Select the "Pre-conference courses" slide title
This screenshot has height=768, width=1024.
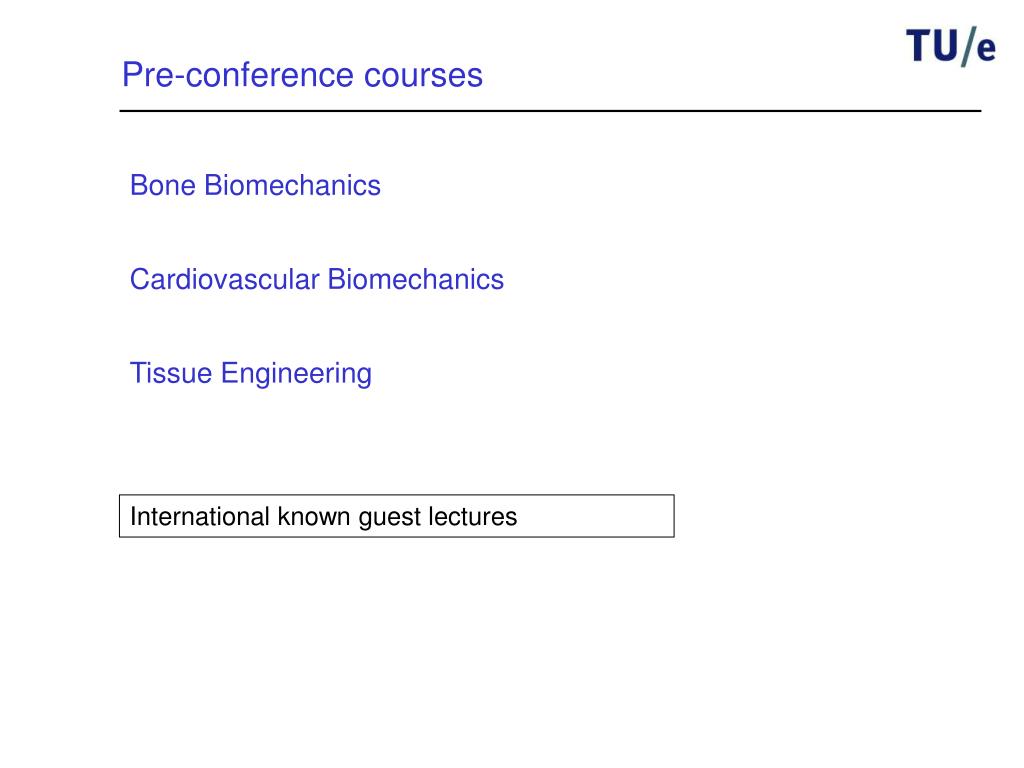click(x=302, y=74)
